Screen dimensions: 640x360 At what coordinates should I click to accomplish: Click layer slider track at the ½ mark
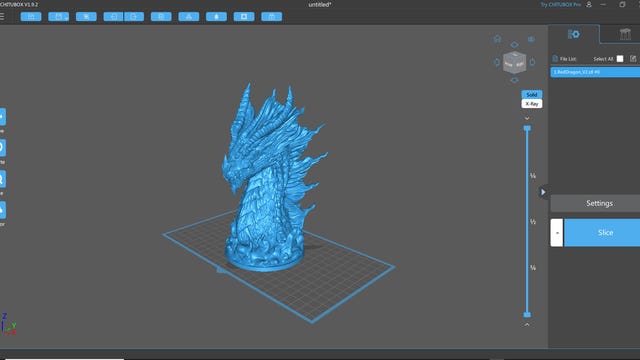click(x=527, y=222)
